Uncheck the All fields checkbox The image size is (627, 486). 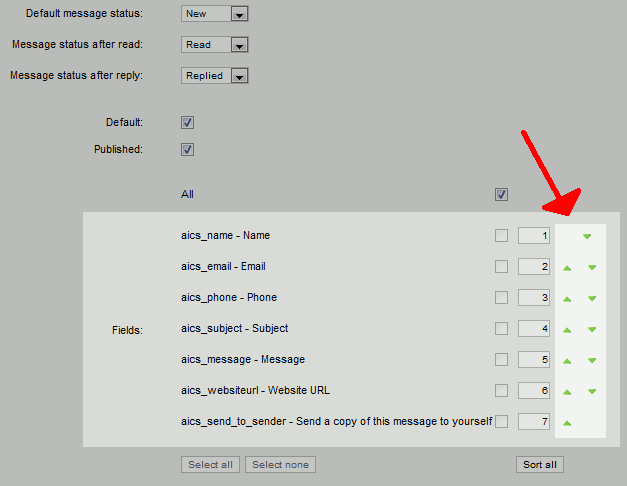pyautogui.click(x=501, y=195)
